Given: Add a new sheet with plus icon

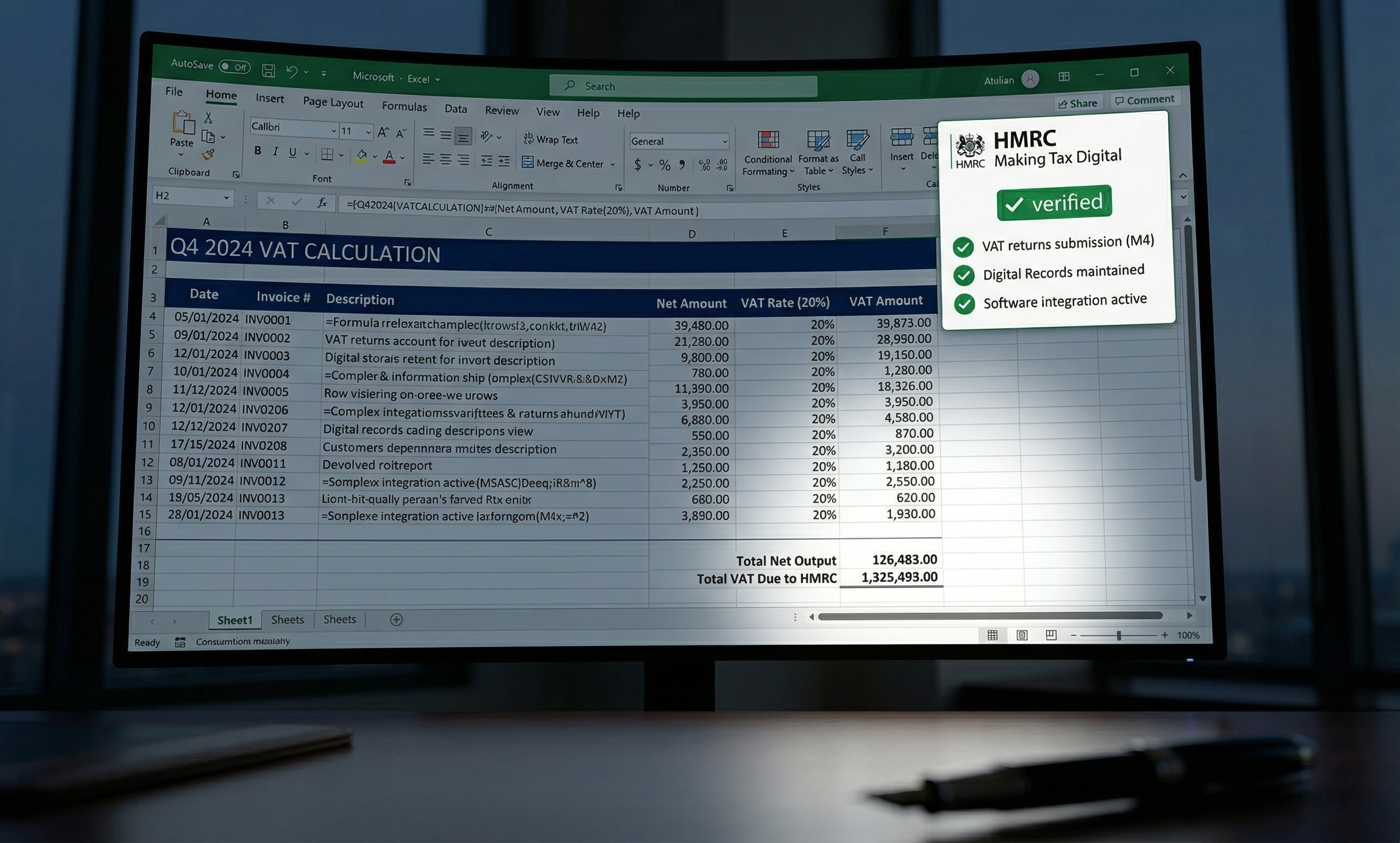Looking at the screenshot, I should pyautogui.click(x=396, y=620).
